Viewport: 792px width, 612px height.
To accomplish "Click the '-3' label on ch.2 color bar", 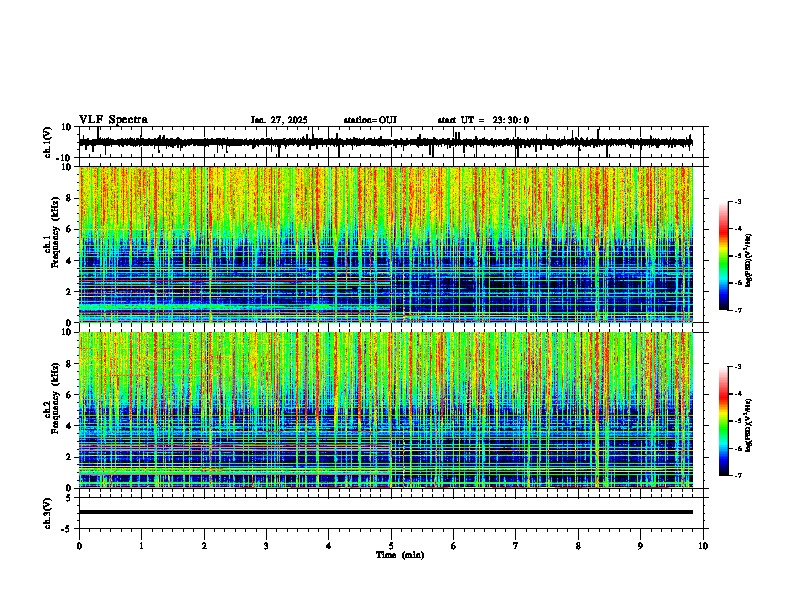I will pyautogui.click(x=737, y=367).
